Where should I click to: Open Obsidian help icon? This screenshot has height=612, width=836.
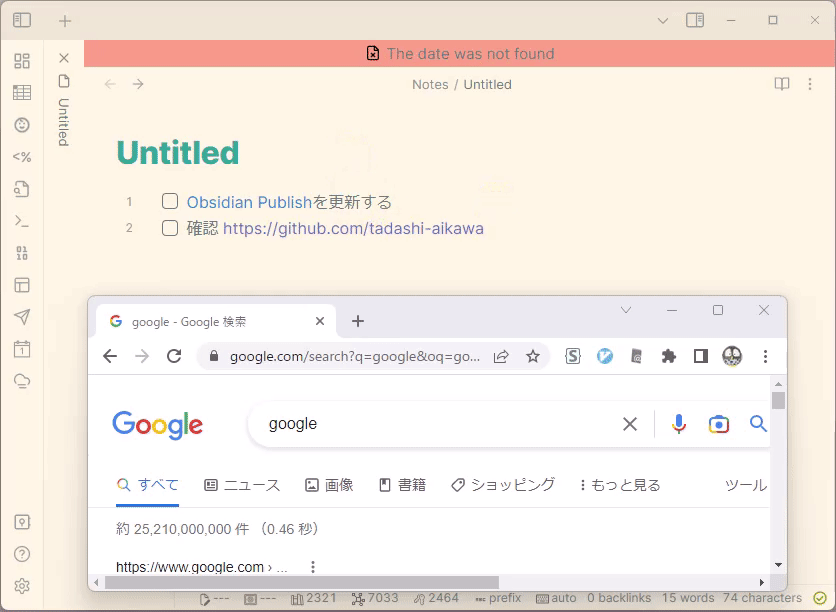pos(22,554)
